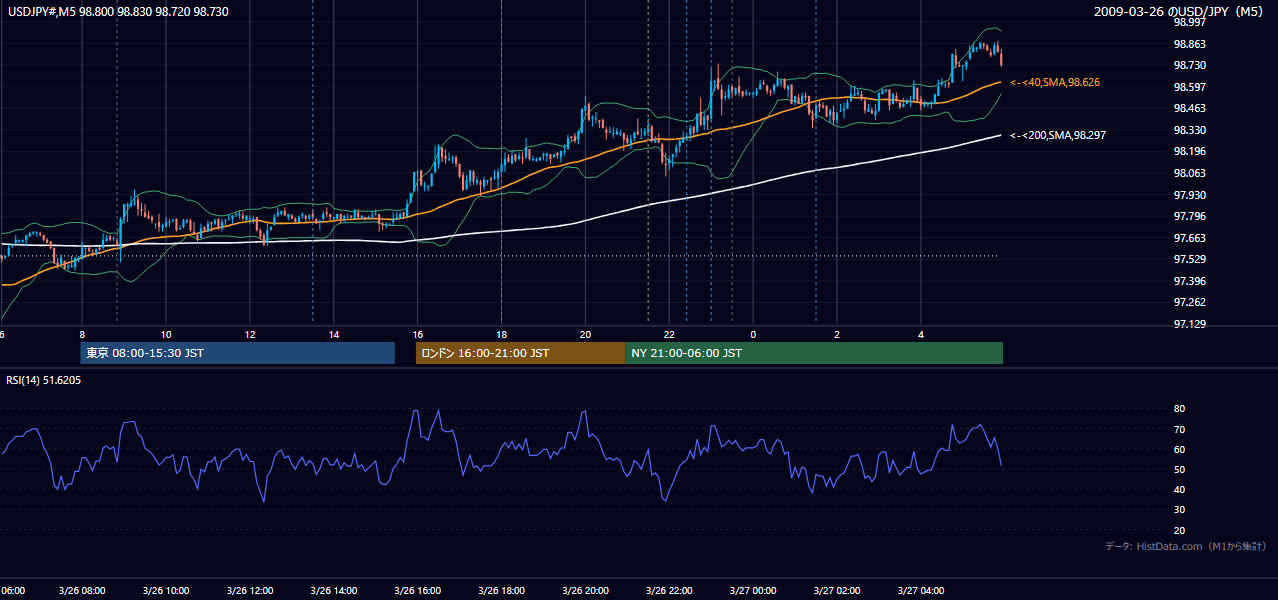Select the 200 SMA label showing 98.297
Viewport: 1278px width, 600px height.
[x=1058, y=134]
